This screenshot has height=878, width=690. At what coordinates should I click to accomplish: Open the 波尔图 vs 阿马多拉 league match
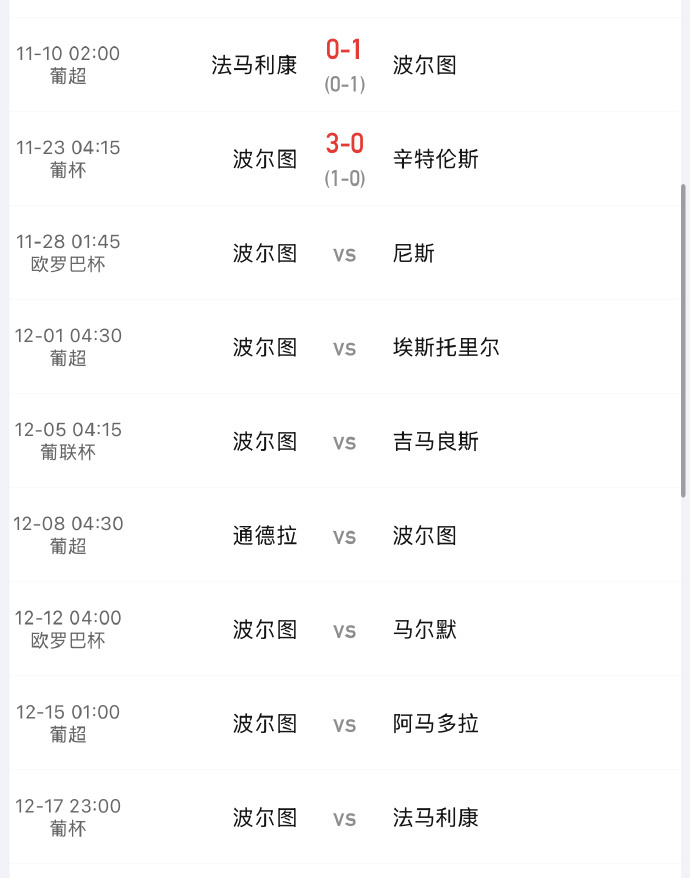pyautogui.click(x=345, y=723)
